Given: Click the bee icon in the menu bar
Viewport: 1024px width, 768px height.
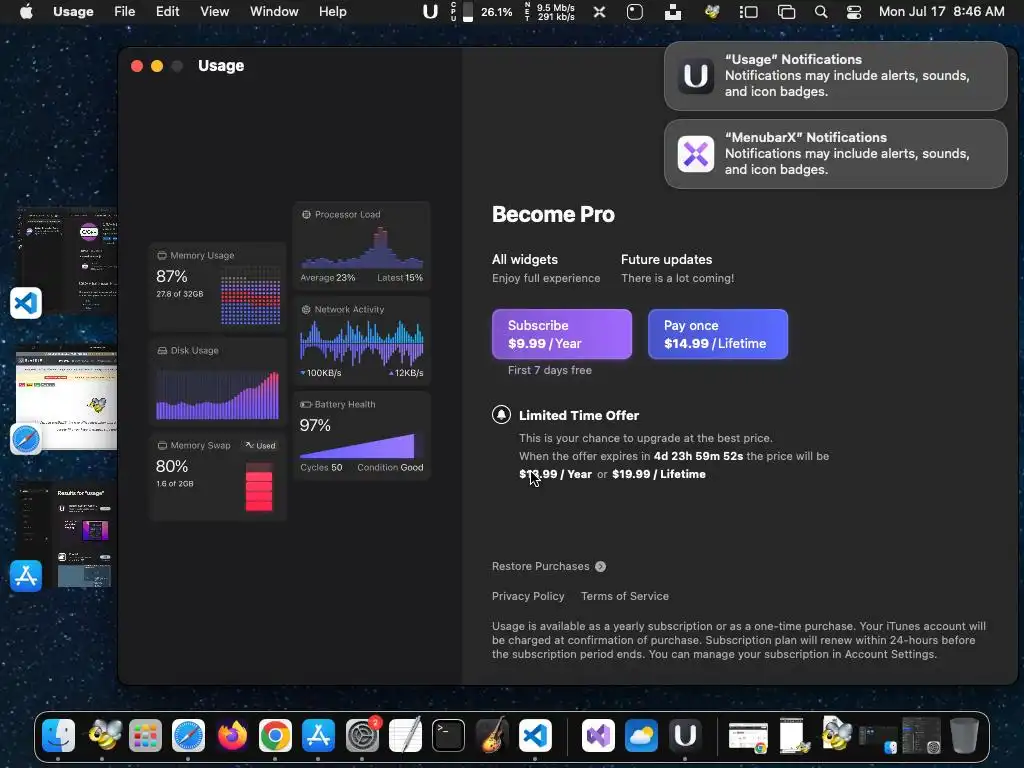Looking at the screenshot, I should 712,11.
